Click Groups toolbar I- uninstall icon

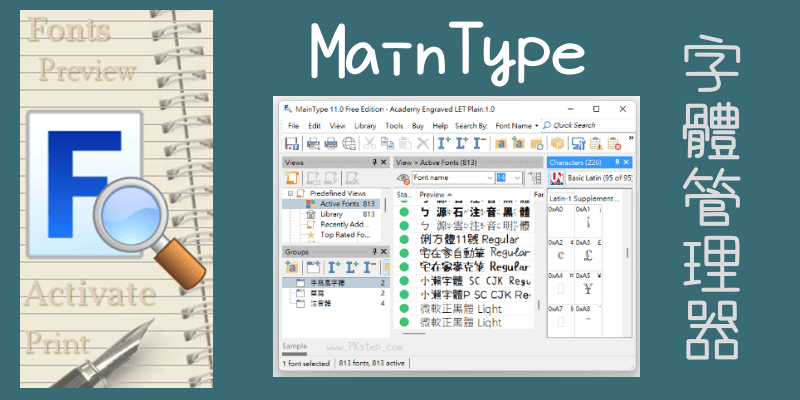(x=370, y=266)
